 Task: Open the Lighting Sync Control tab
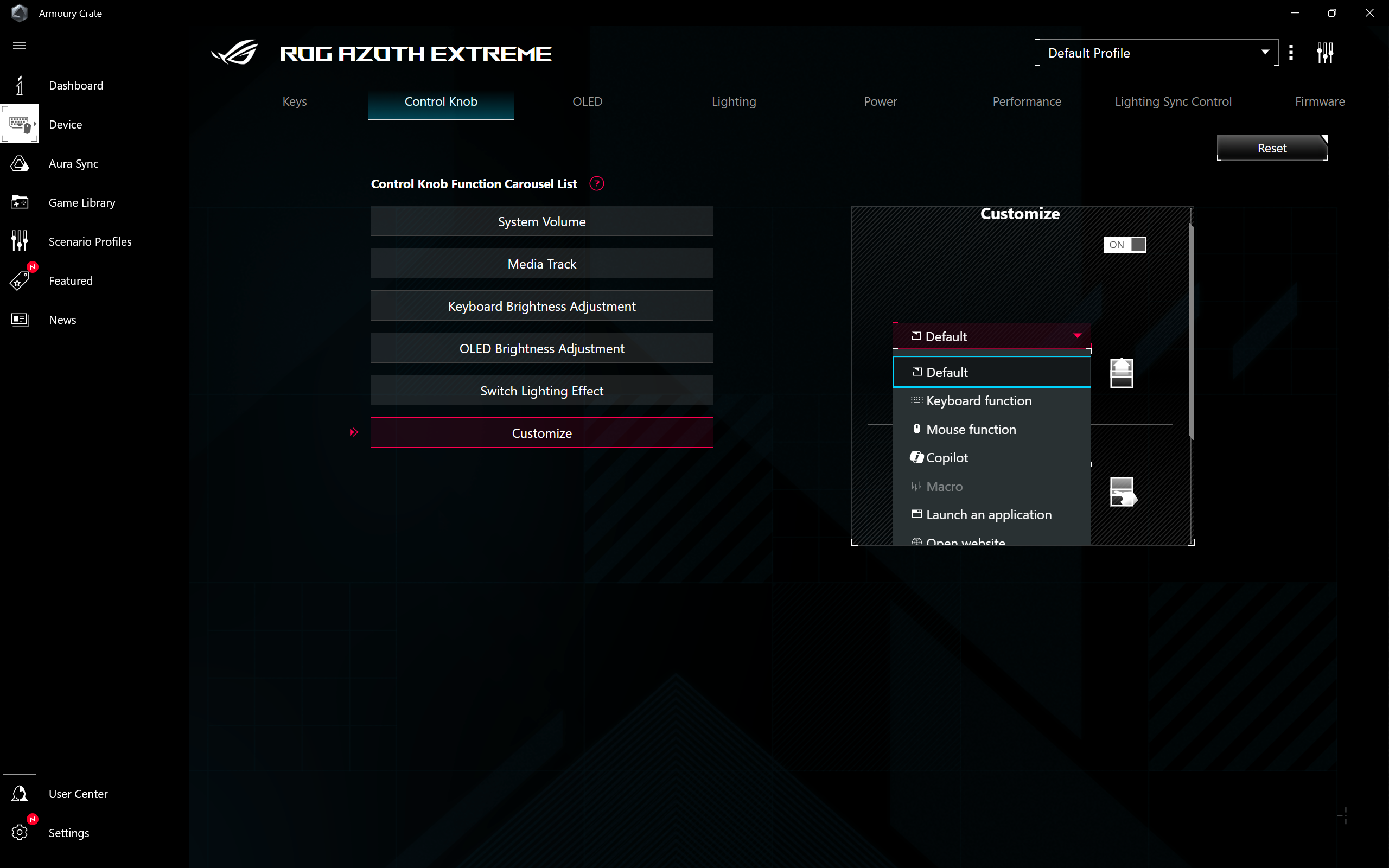point(1173,101)
